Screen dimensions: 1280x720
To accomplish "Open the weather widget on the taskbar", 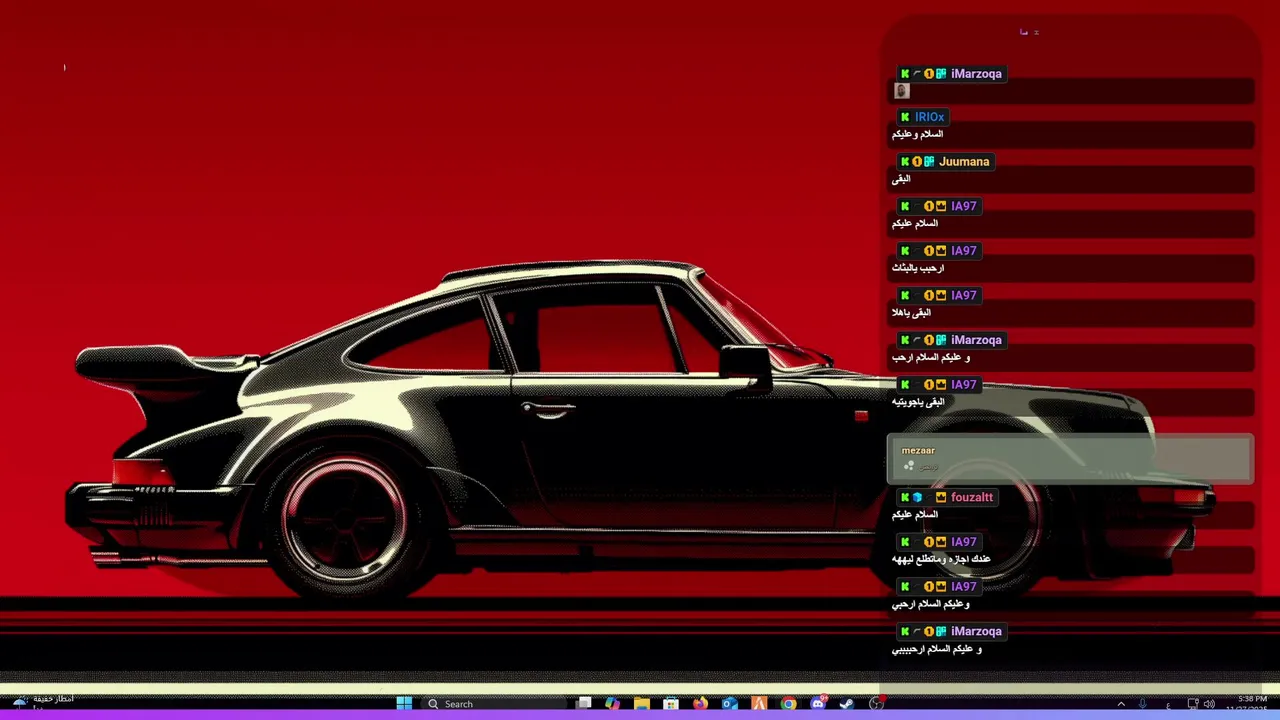I will [41, 703].
